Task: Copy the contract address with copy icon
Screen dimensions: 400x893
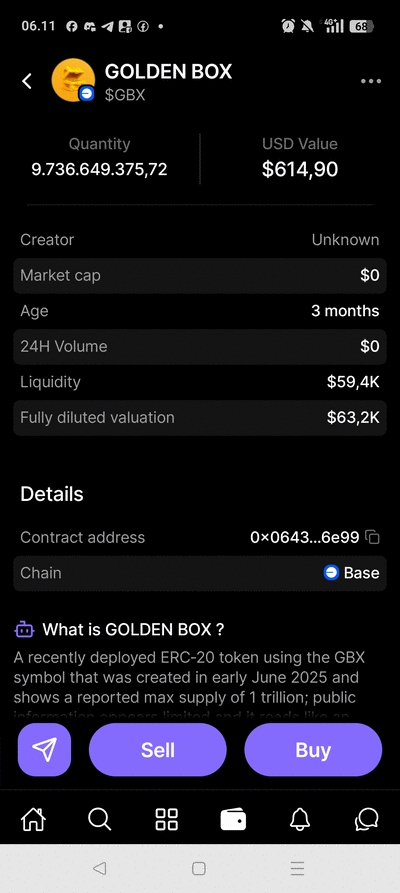Action: click(373, 536)
